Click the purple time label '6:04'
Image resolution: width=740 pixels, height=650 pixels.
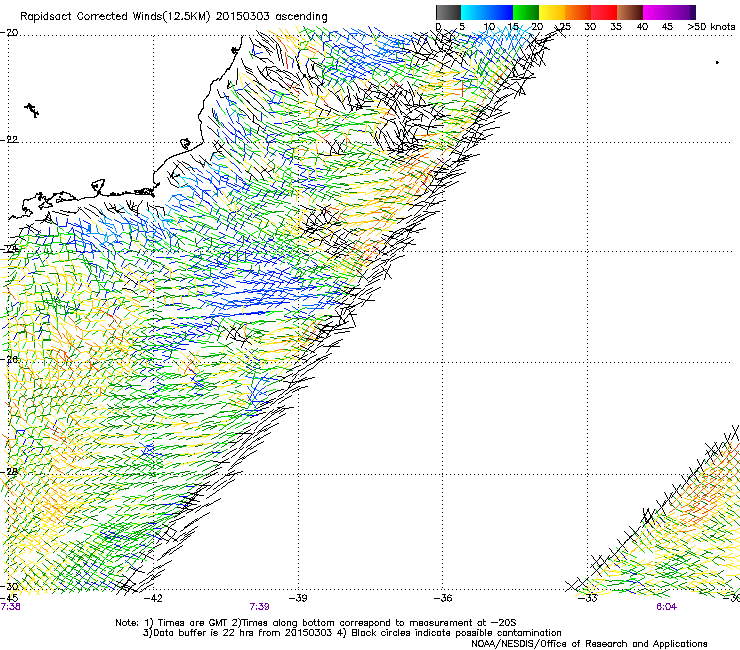pyautogui.click(x=666, y=607)
